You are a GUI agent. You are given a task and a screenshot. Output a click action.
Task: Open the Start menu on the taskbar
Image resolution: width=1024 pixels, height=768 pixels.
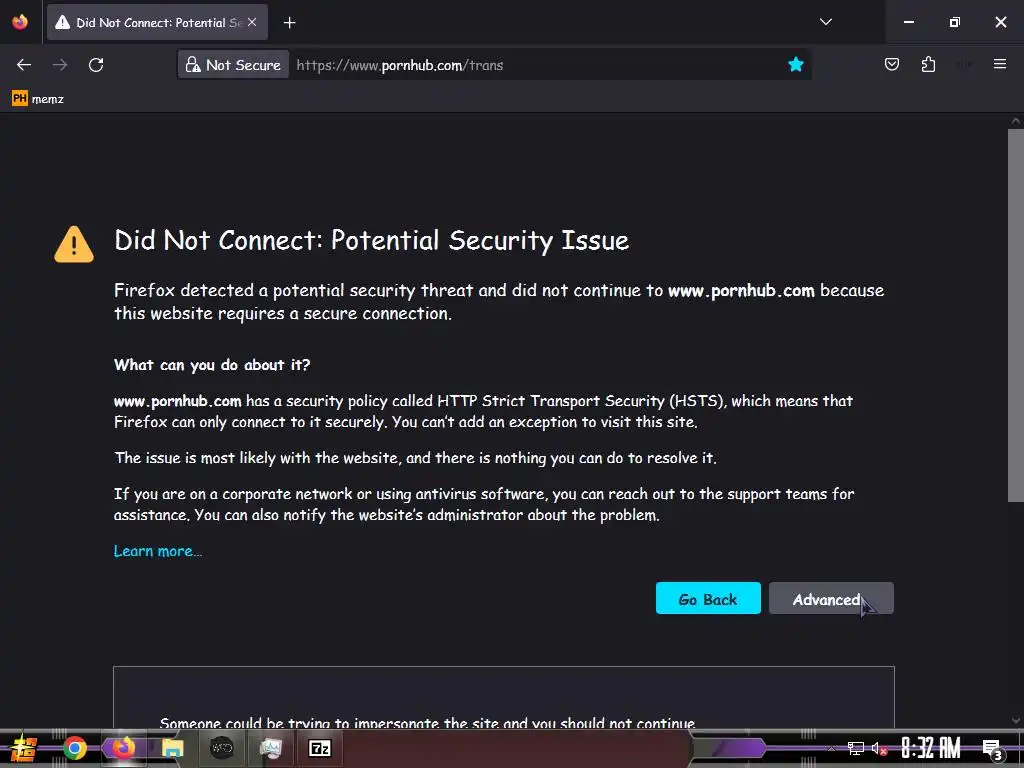(23, 748)
